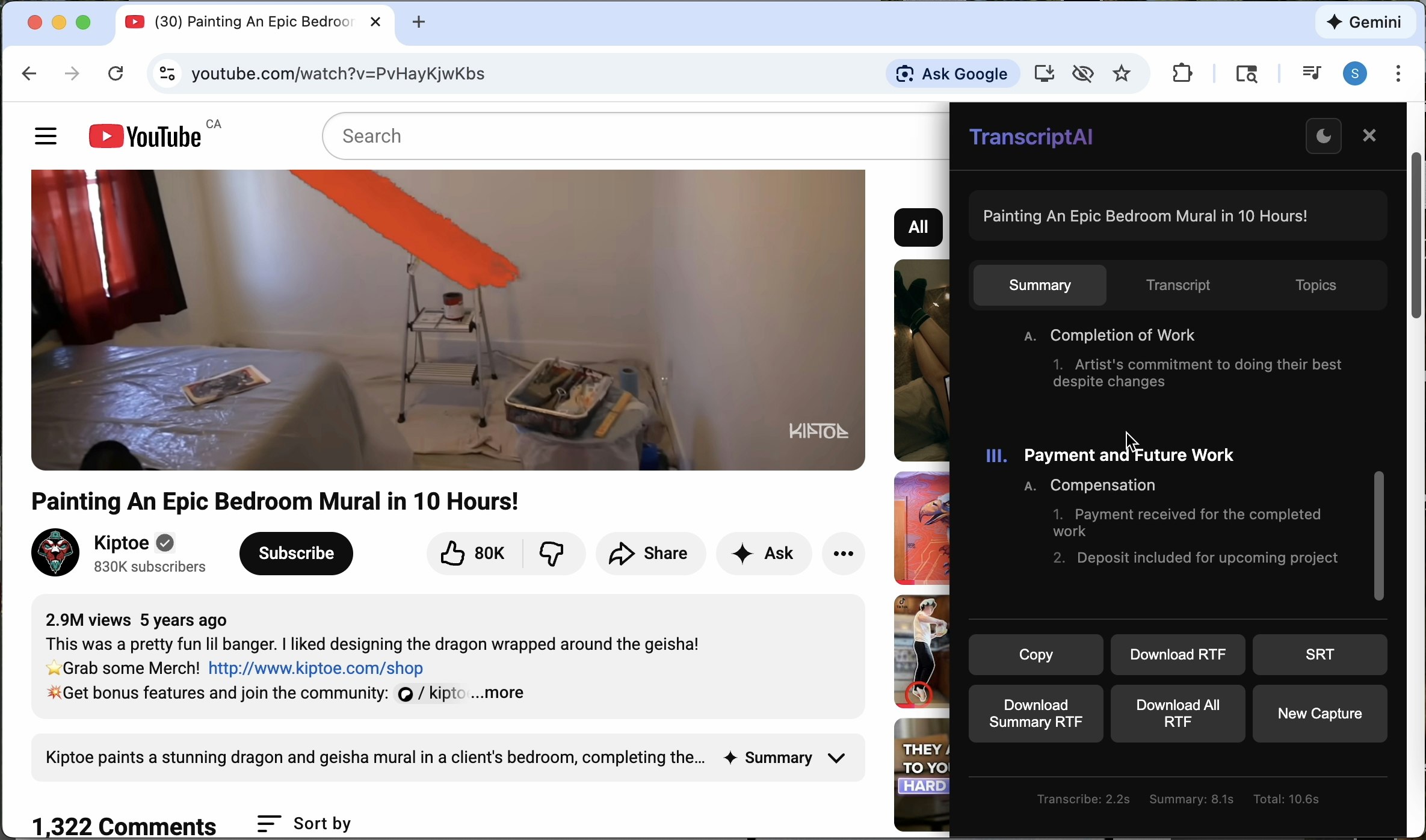Image resolution: width=1426 pixels, height=840 pixels.
Task: Click the Ask Google button in the address bar
Action: pos(952,73)
